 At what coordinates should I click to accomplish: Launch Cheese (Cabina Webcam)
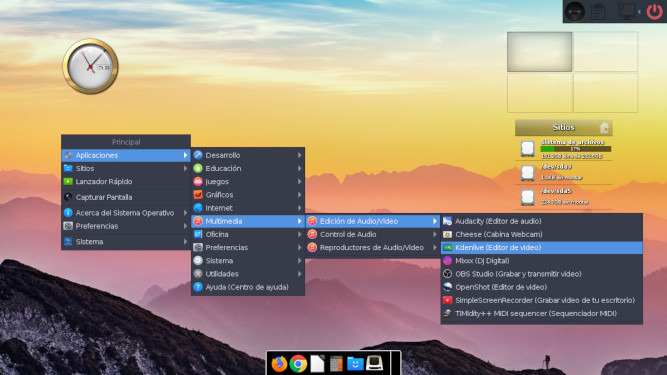tap(542, 234)
